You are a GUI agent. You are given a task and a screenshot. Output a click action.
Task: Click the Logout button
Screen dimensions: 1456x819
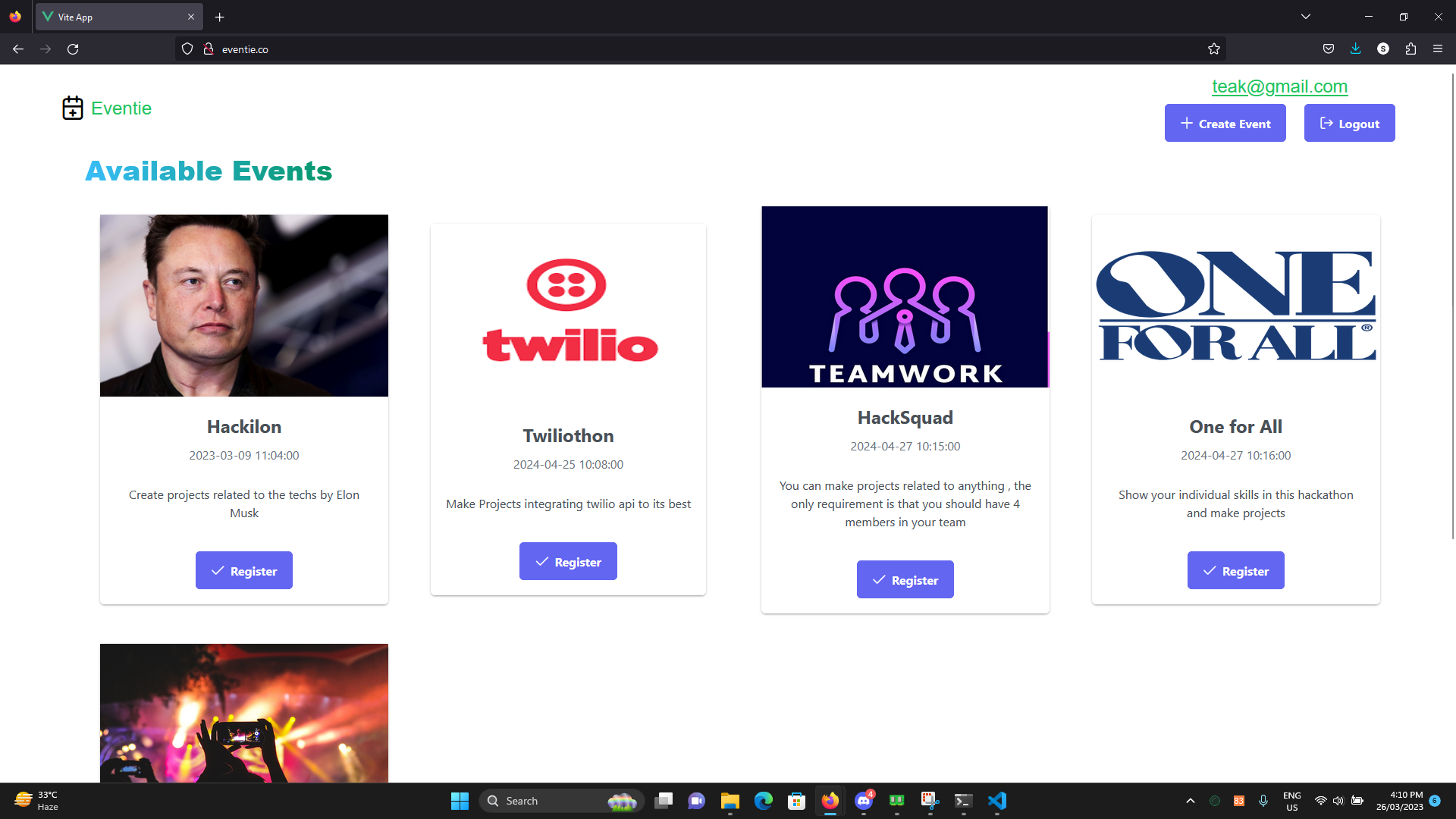pyautogui.click(x=1349, y=124)
